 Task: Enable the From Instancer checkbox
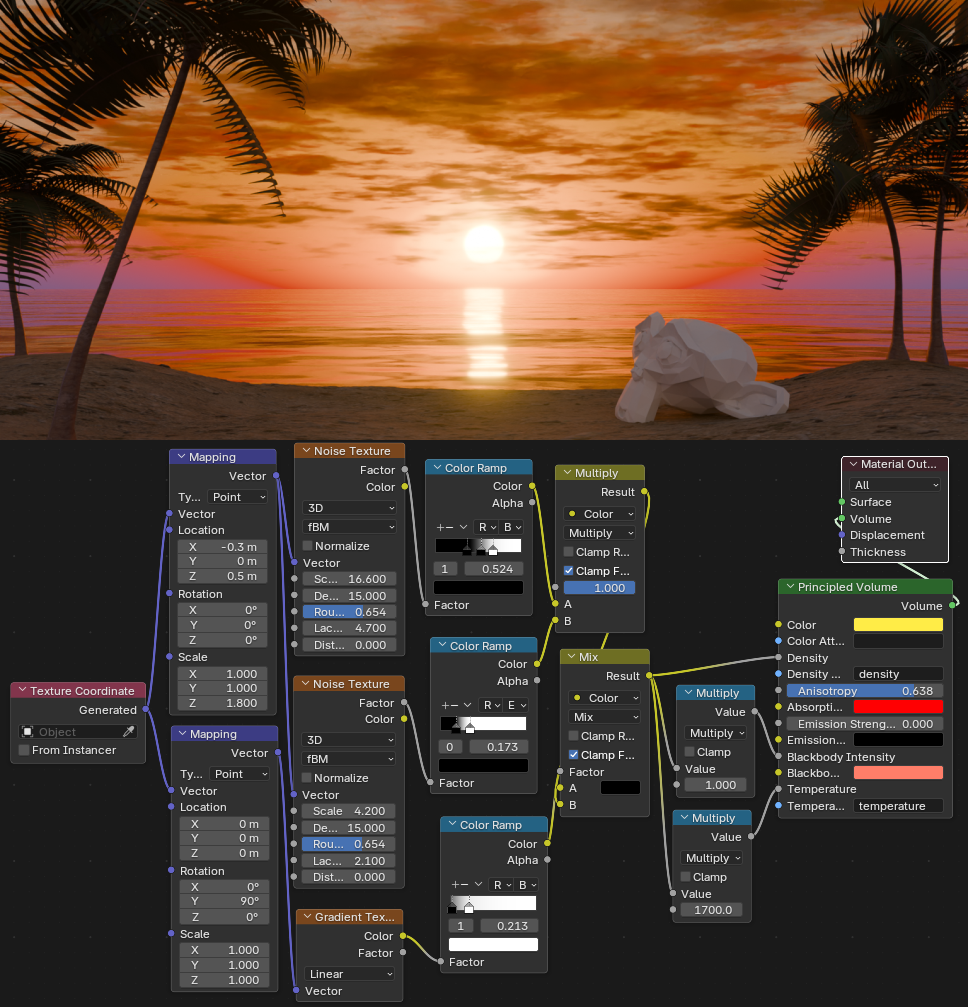[25, 750]
